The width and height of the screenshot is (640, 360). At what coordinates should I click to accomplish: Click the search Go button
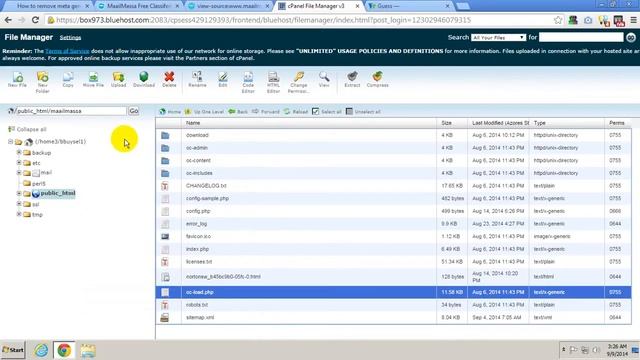coord(631,38)
